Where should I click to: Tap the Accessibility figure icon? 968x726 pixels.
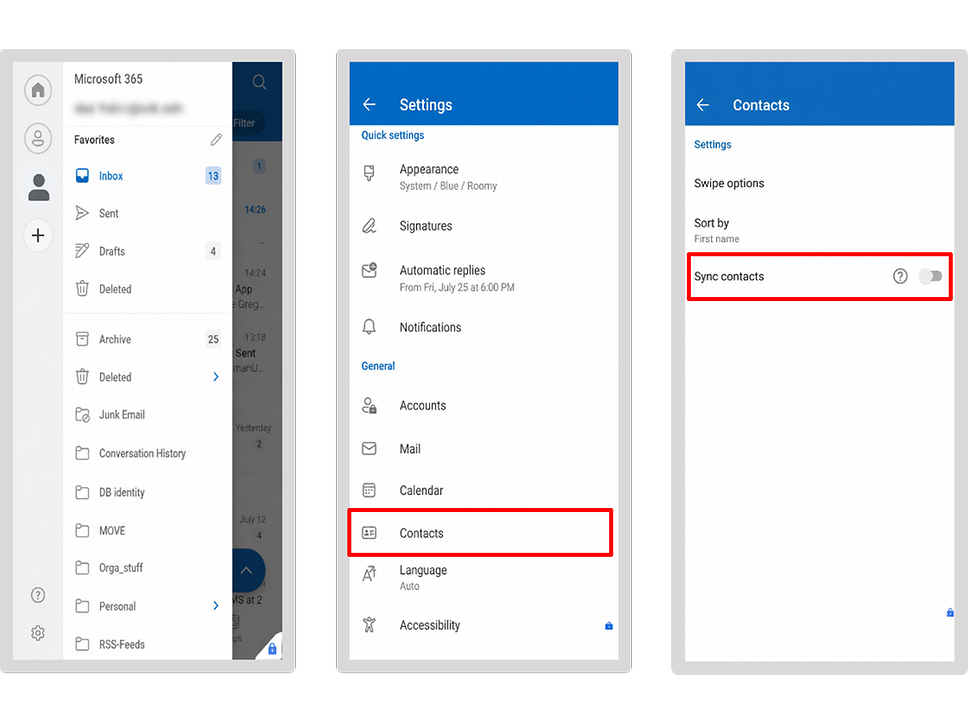(369, 625)
